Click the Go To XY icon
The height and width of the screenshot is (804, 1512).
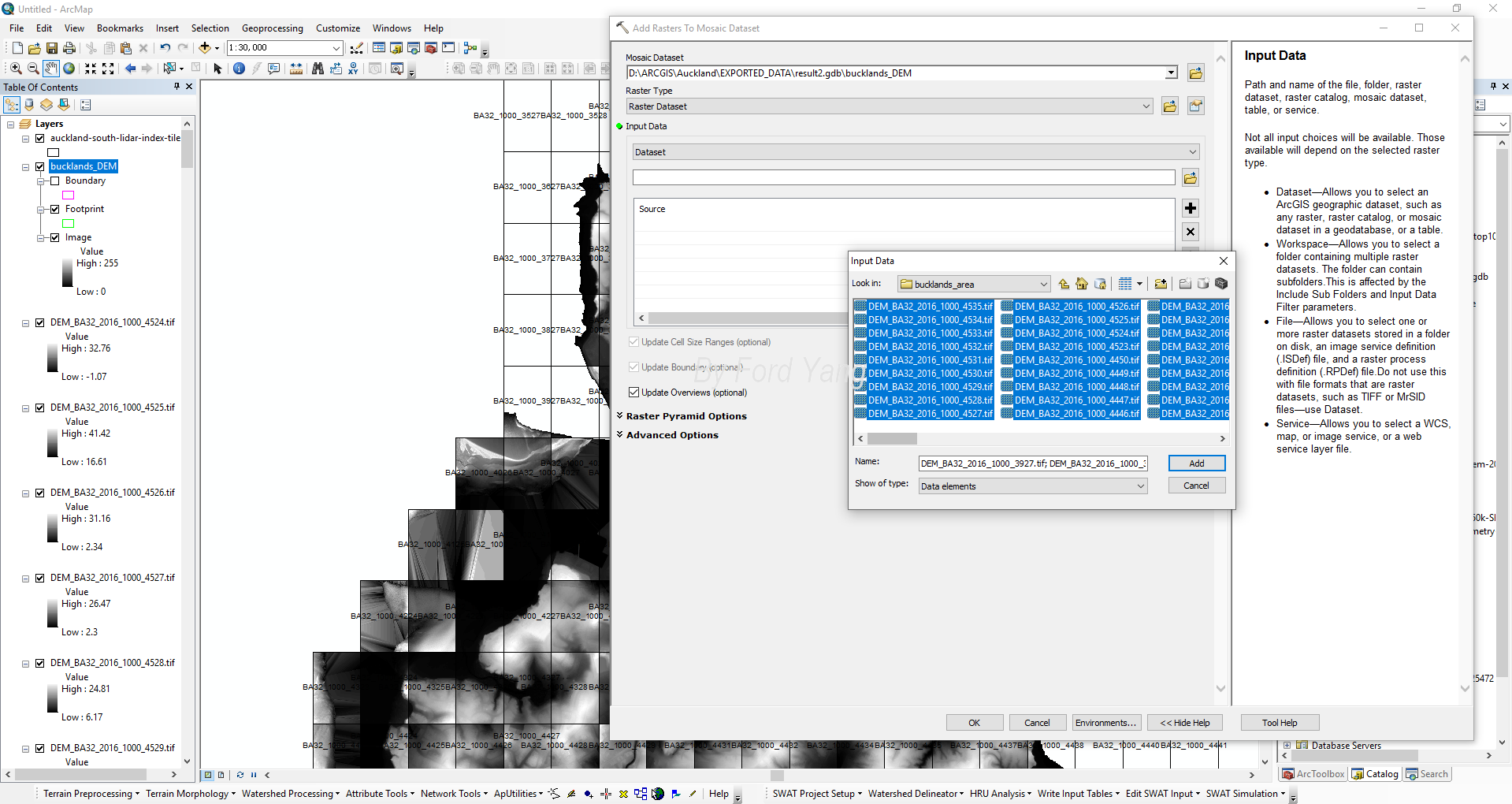coord(353,69)
